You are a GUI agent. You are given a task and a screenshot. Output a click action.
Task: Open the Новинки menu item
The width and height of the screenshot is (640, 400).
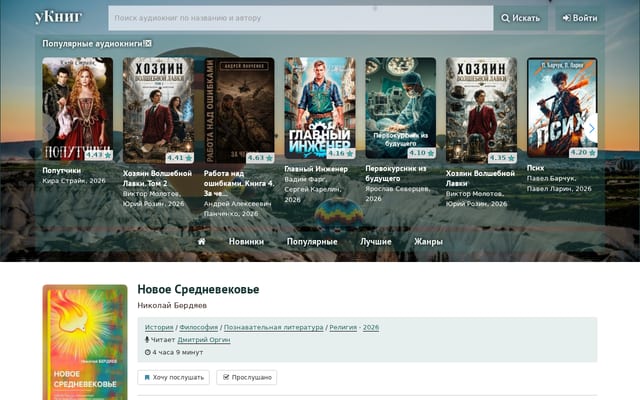click(246, 242)
